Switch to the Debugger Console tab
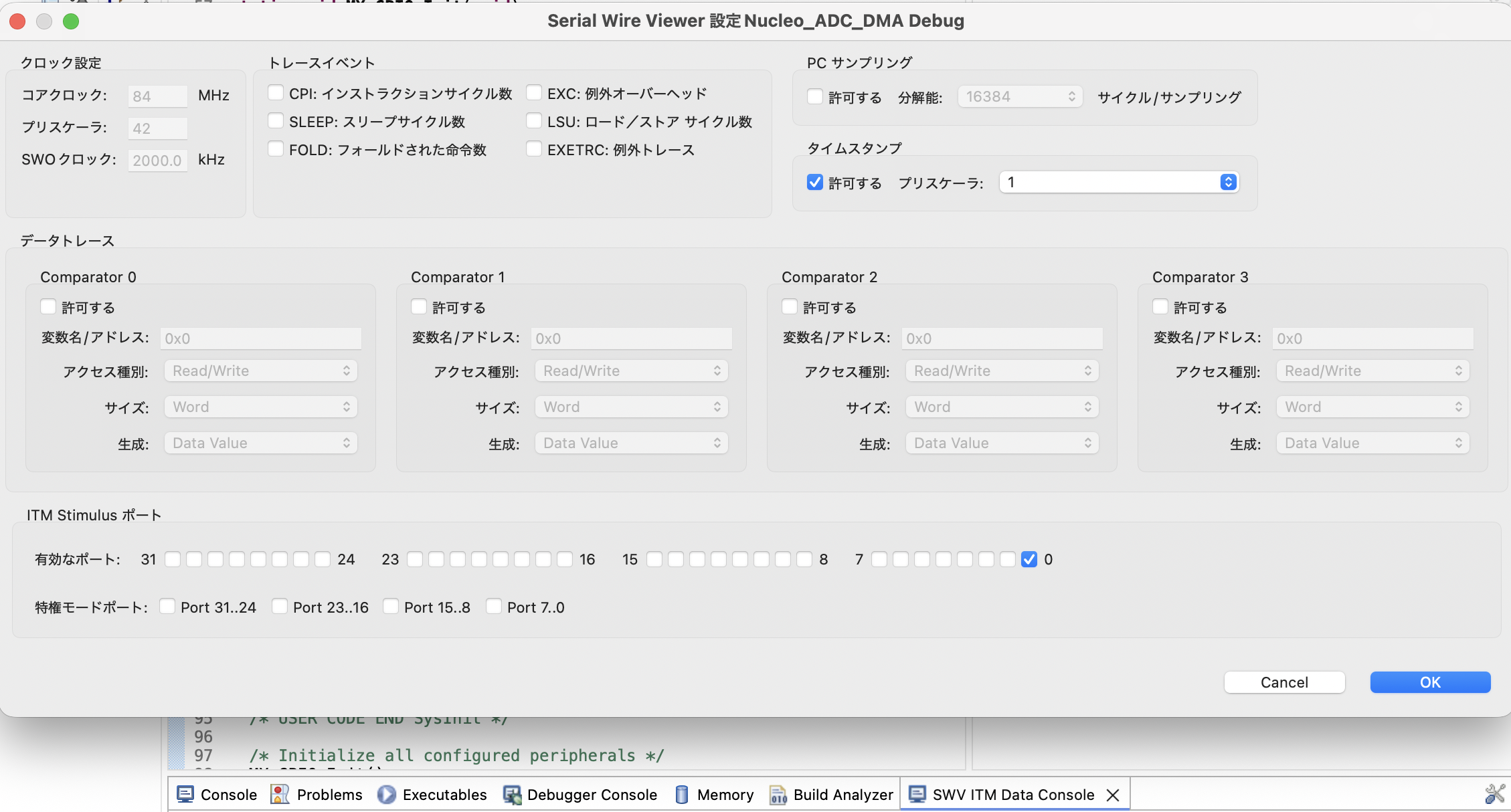This screenshot has height=812, width=1511. (592, 794)
